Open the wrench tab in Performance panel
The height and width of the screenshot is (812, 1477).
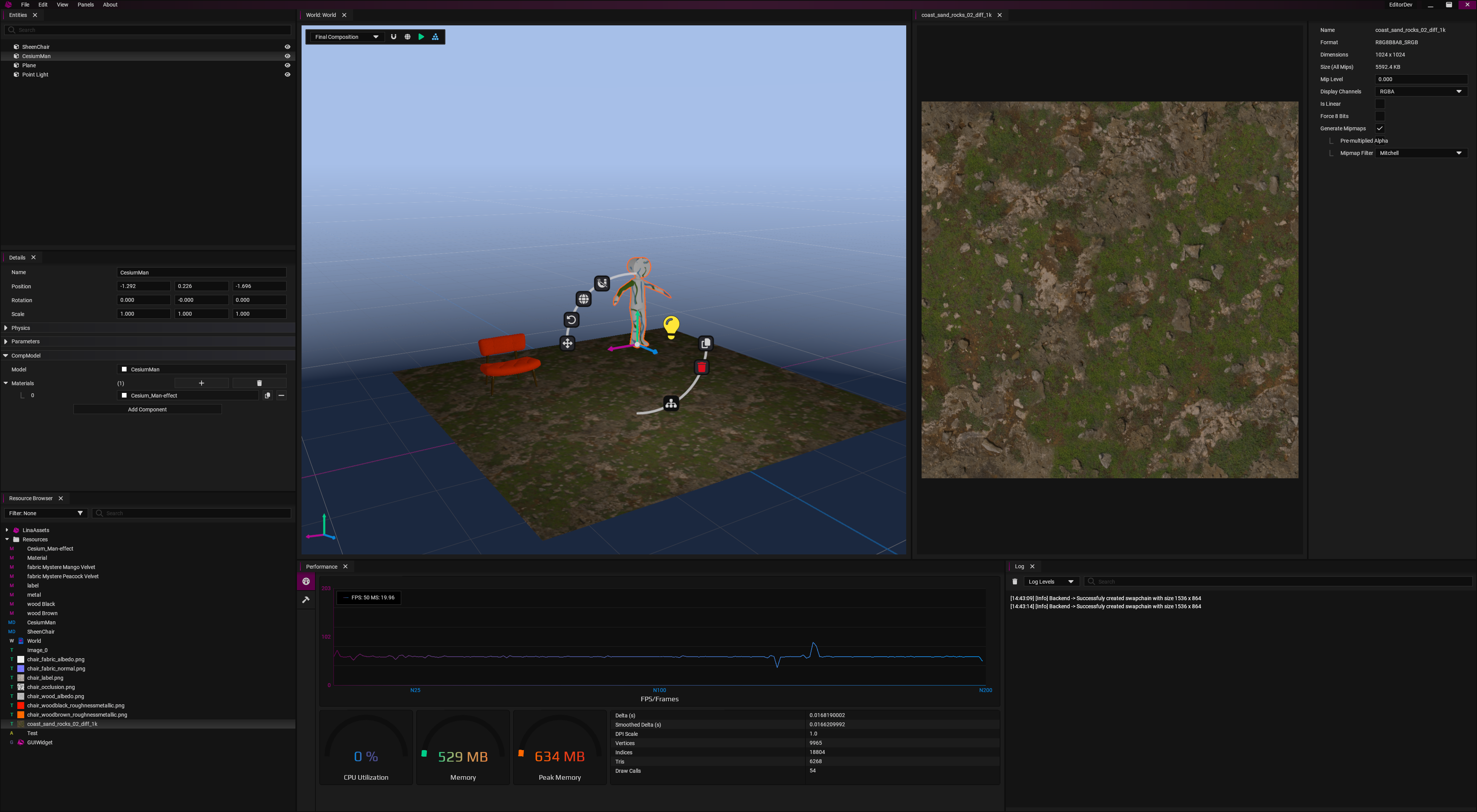pyautogui.click(x=306, y=599)
